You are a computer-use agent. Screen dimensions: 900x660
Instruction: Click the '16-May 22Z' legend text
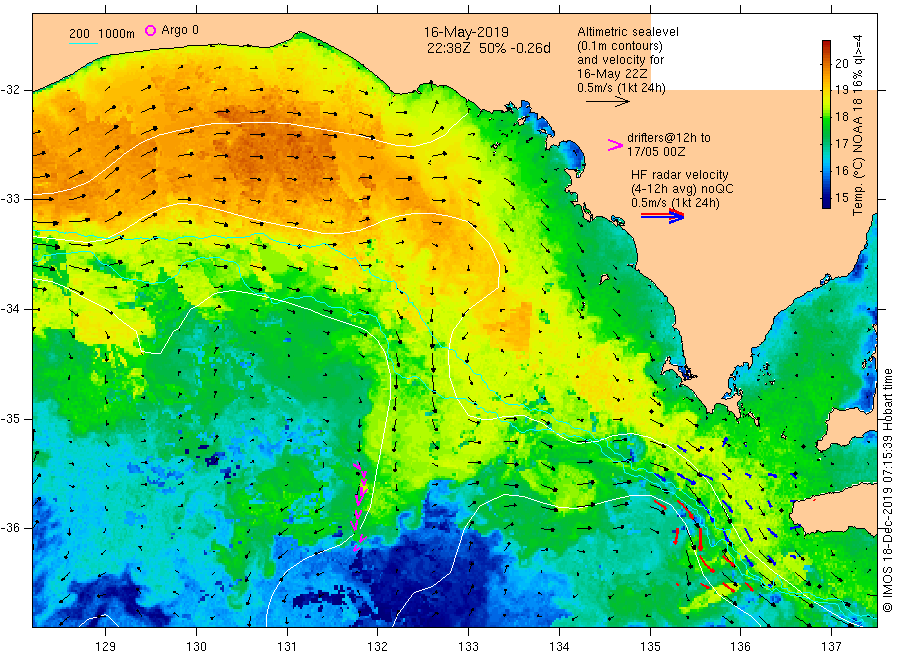pos(612,74)
